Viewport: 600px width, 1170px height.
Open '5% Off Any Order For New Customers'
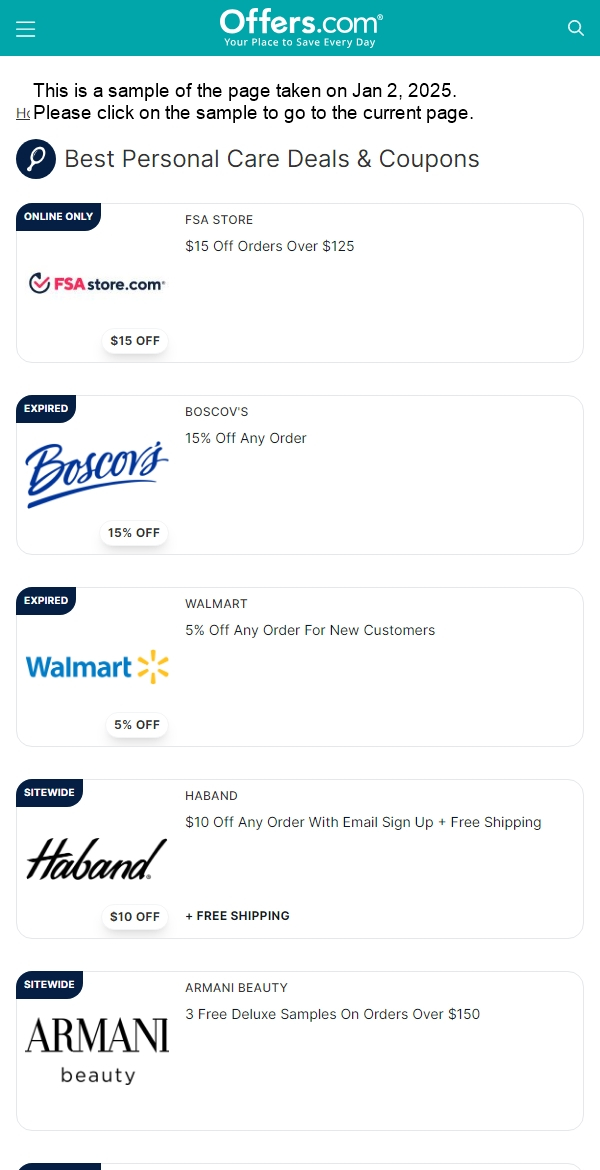point(310,630)
